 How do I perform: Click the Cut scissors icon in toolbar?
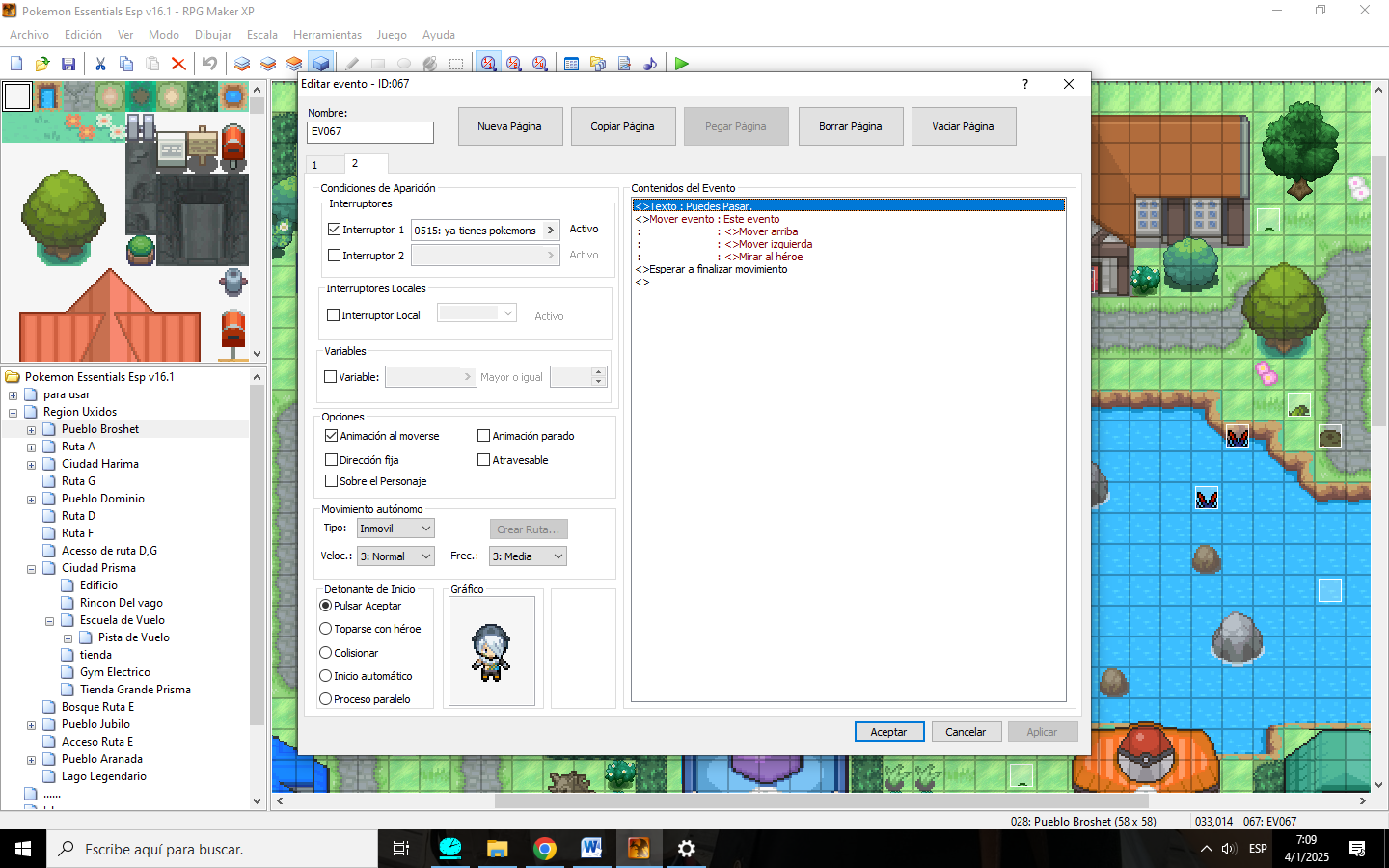(x=100, y=64)
